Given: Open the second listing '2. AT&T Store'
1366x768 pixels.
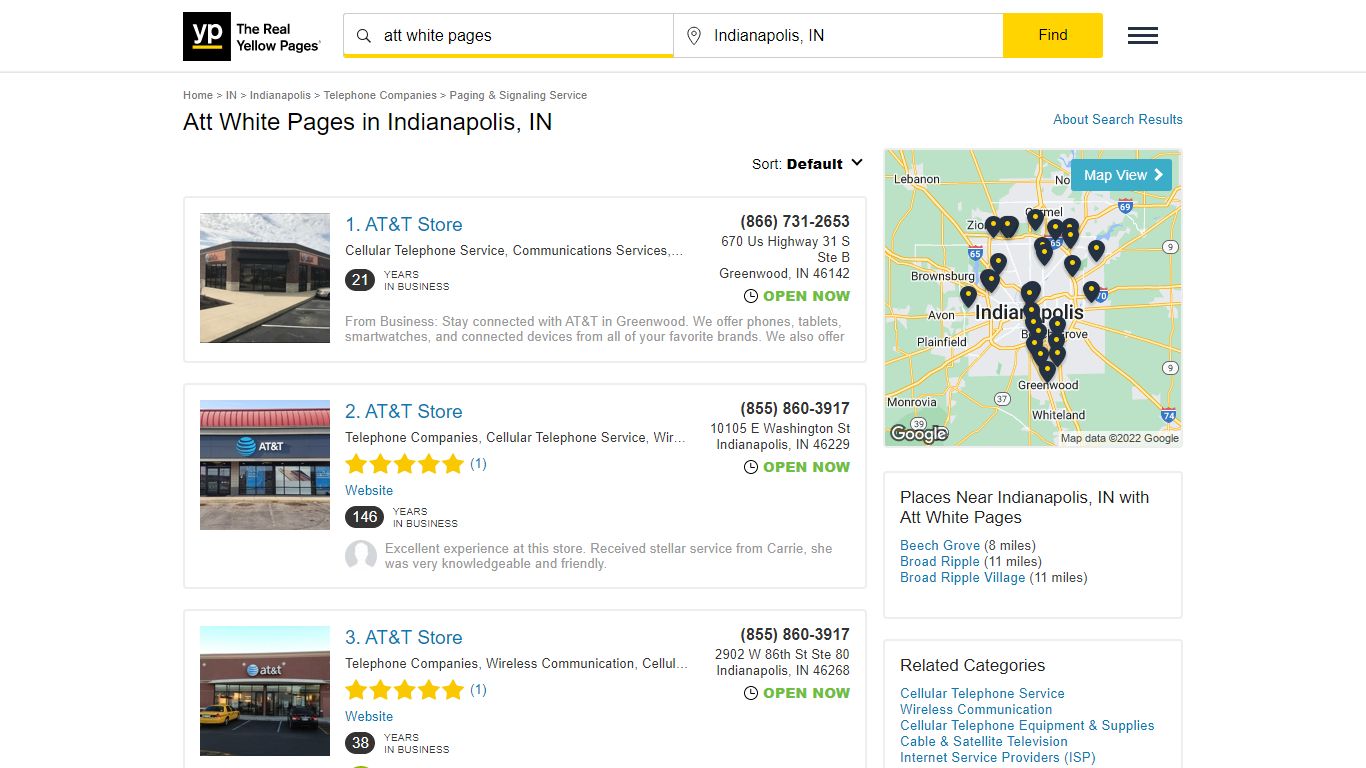Looking at the screenshot, I should 404,412.
